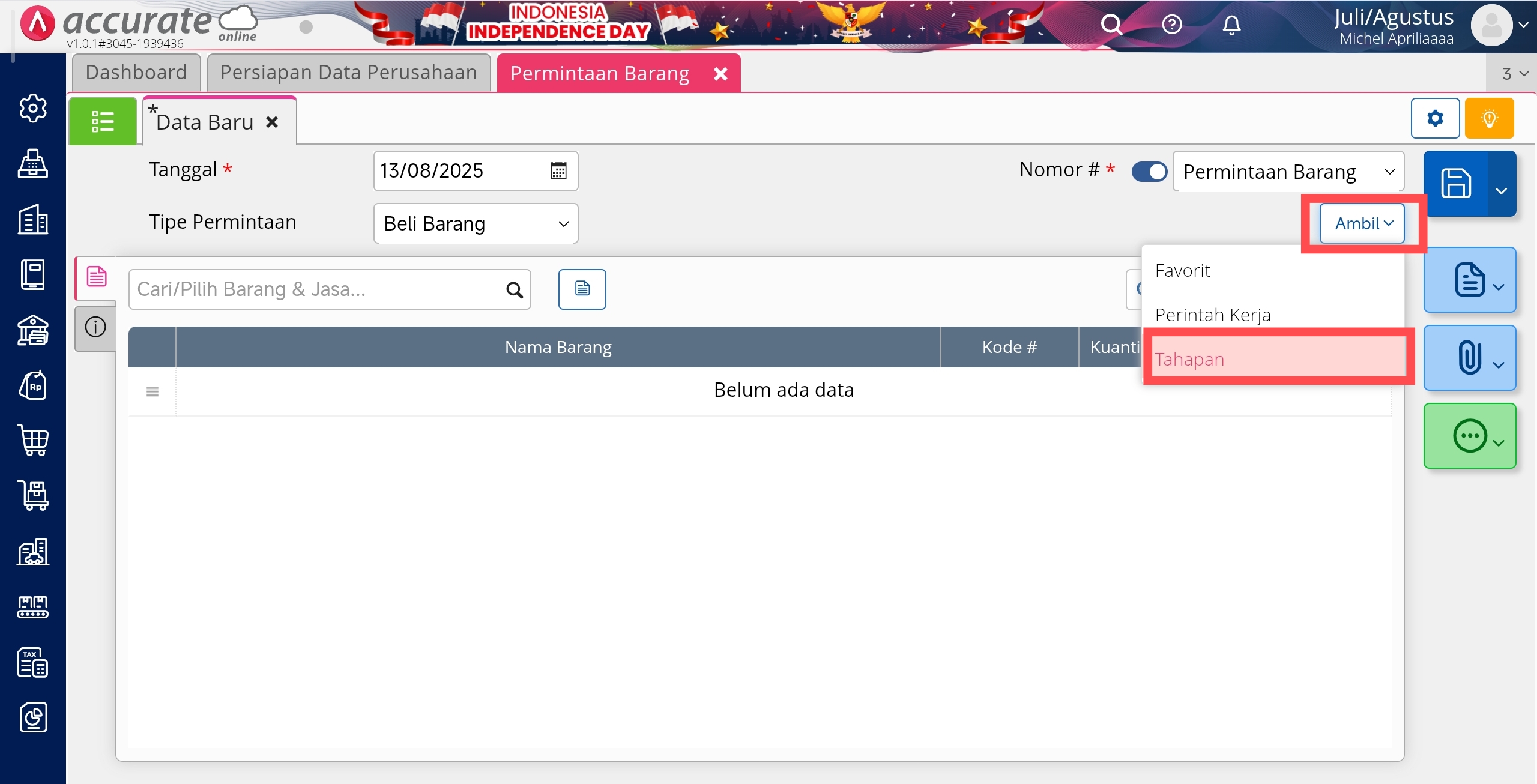Switch to Persiapan Data Perusahaan tab
The height and width of the screenshot is (784, 1537).
click(x=348, y=73)
